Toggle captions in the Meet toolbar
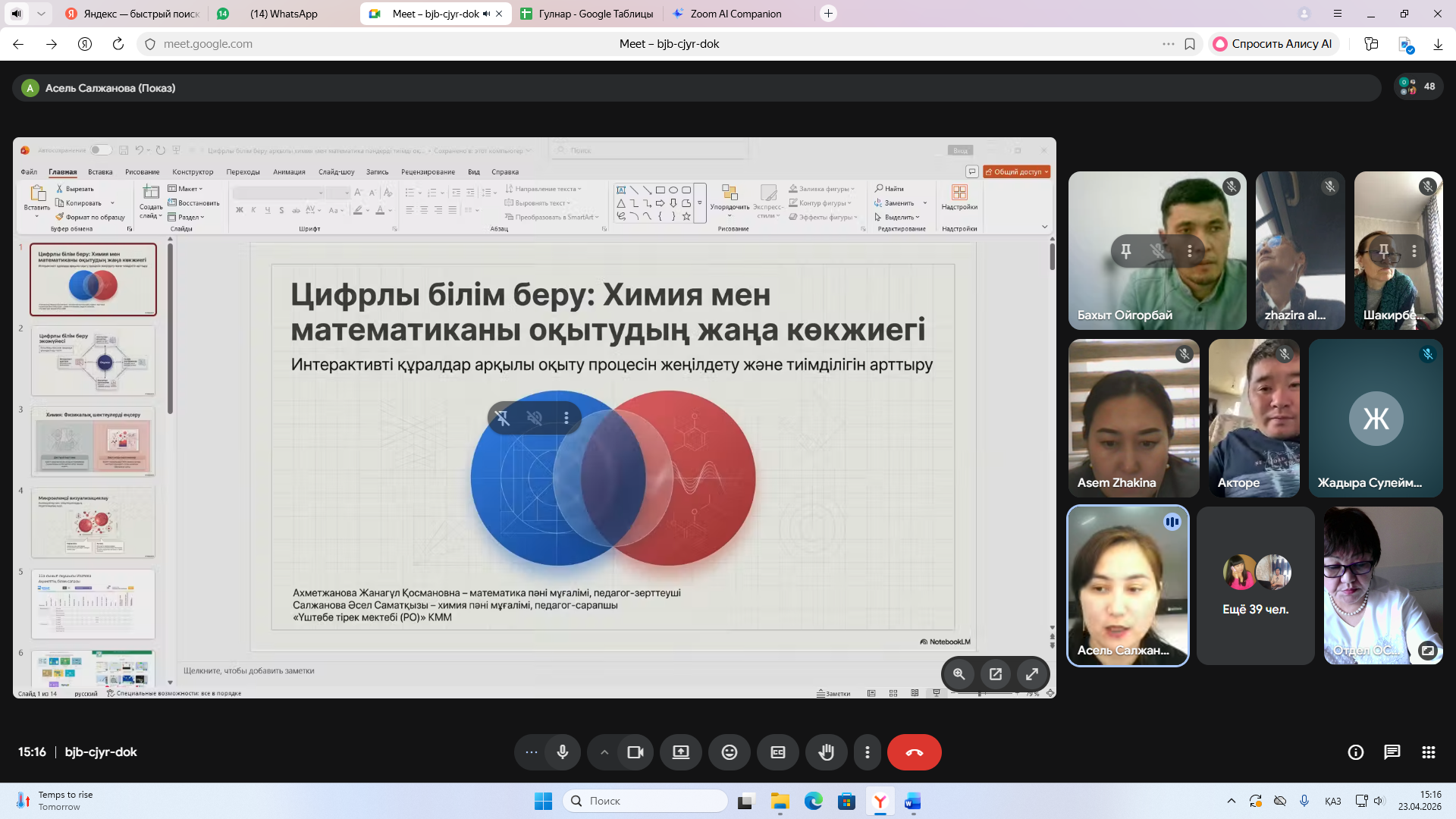 (x=777, y=752)
